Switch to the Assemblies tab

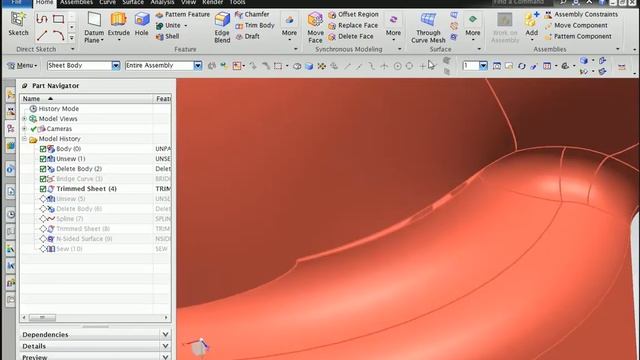point(76,2)
